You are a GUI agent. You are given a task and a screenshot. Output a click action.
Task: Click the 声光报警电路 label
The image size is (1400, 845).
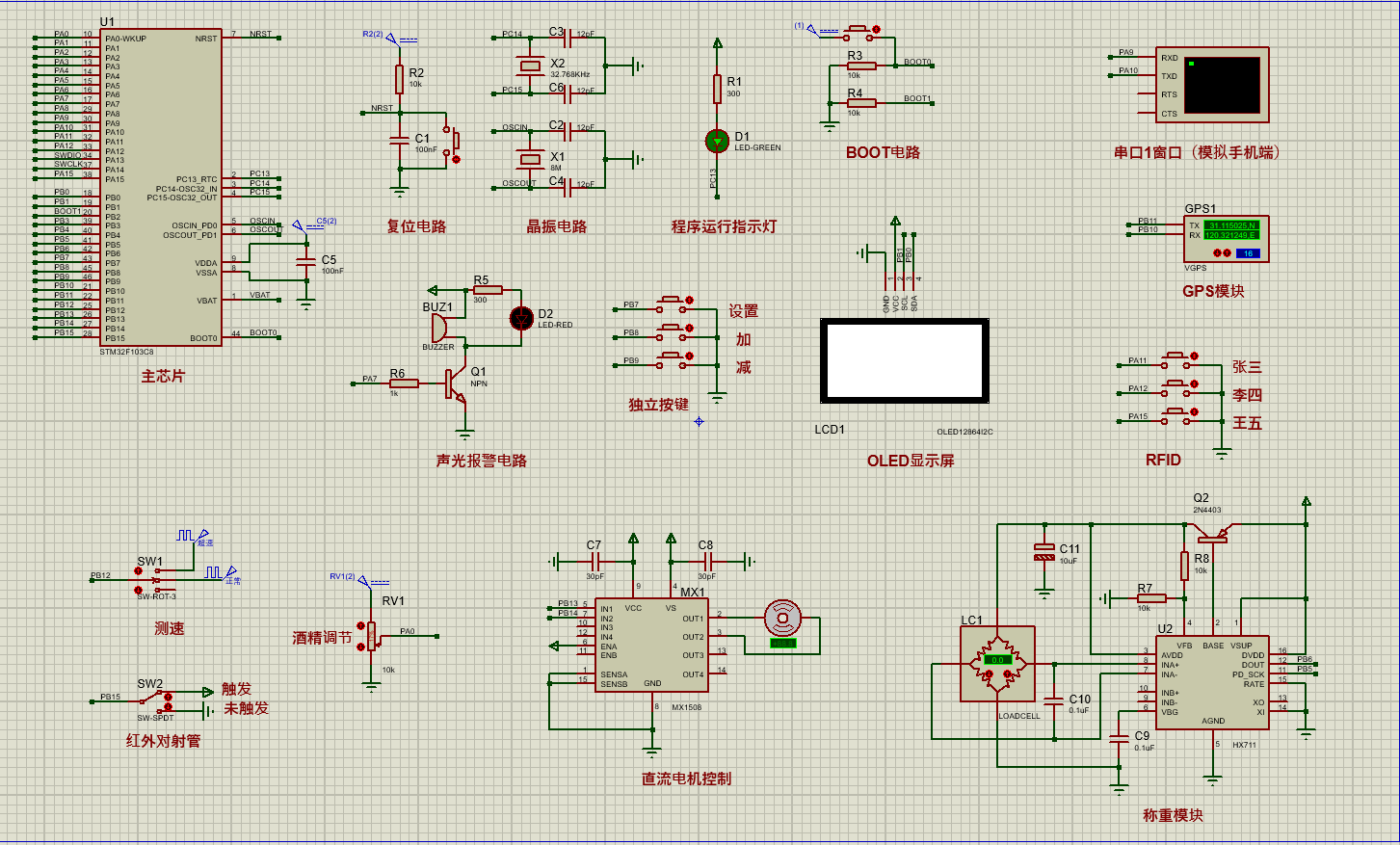(x=482, y=461)
